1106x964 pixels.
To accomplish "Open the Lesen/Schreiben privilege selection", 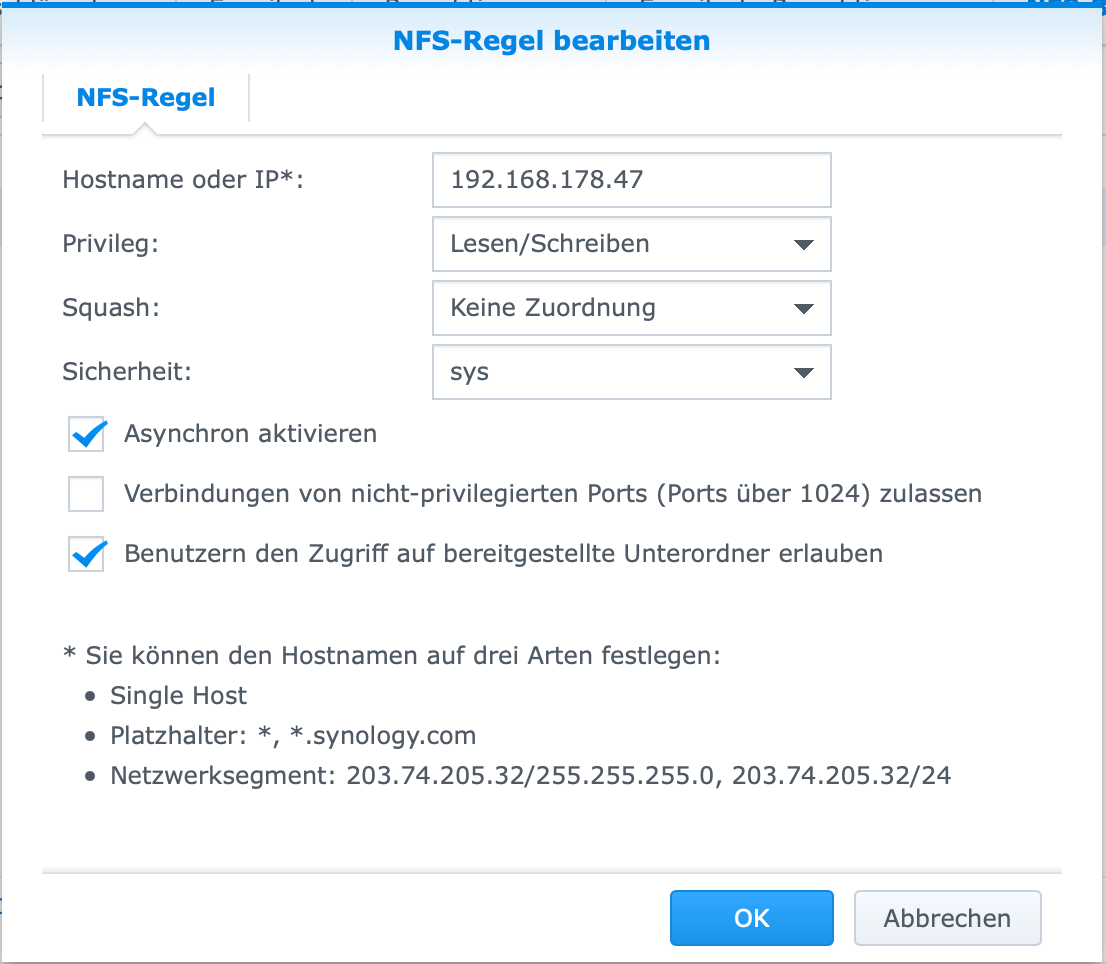I will tap(615, 244).
